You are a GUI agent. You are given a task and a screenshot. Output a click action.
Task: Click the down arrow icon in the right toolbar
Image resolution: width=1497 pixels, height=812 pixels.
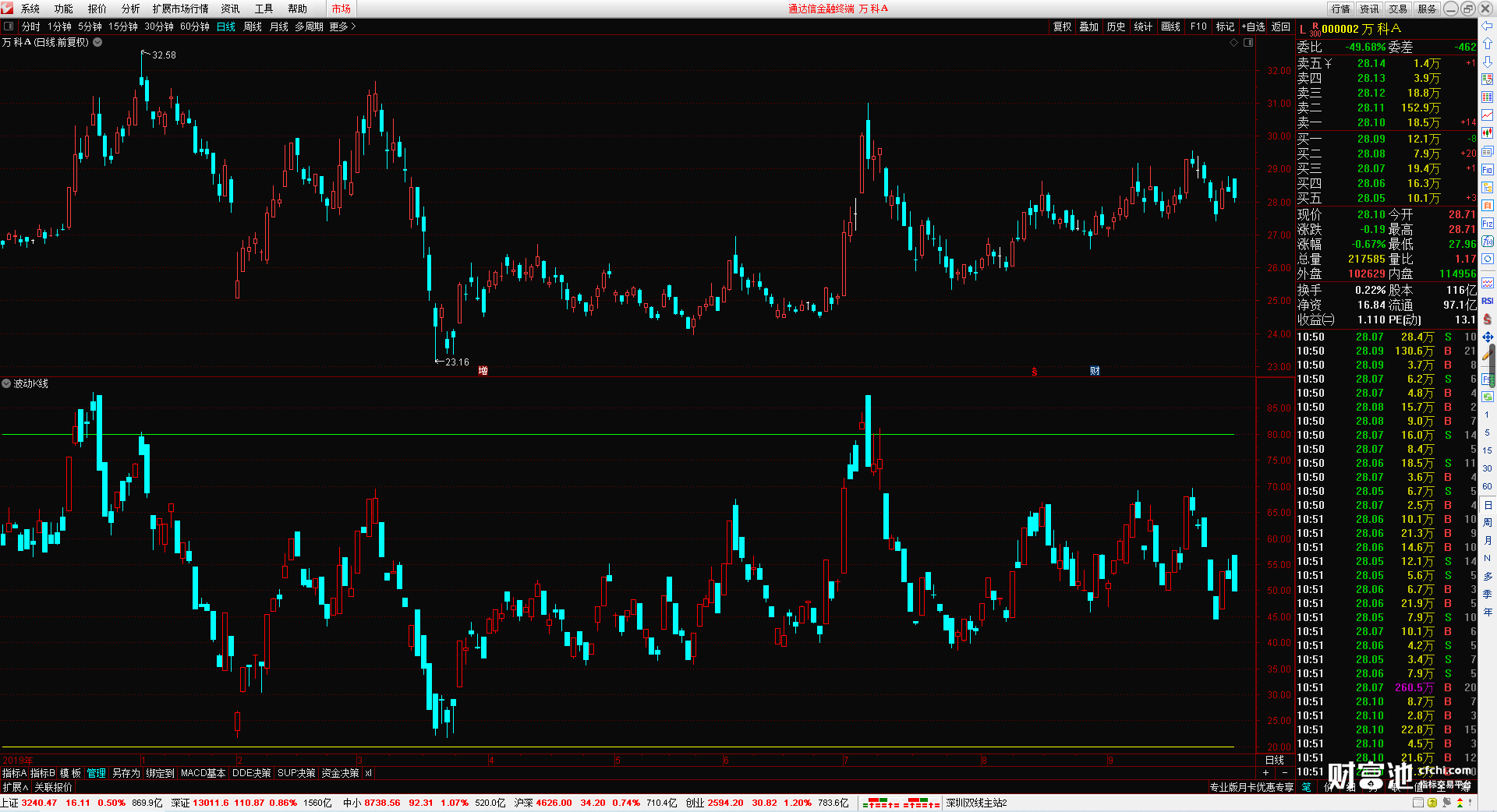click(x=1487, y=62)
